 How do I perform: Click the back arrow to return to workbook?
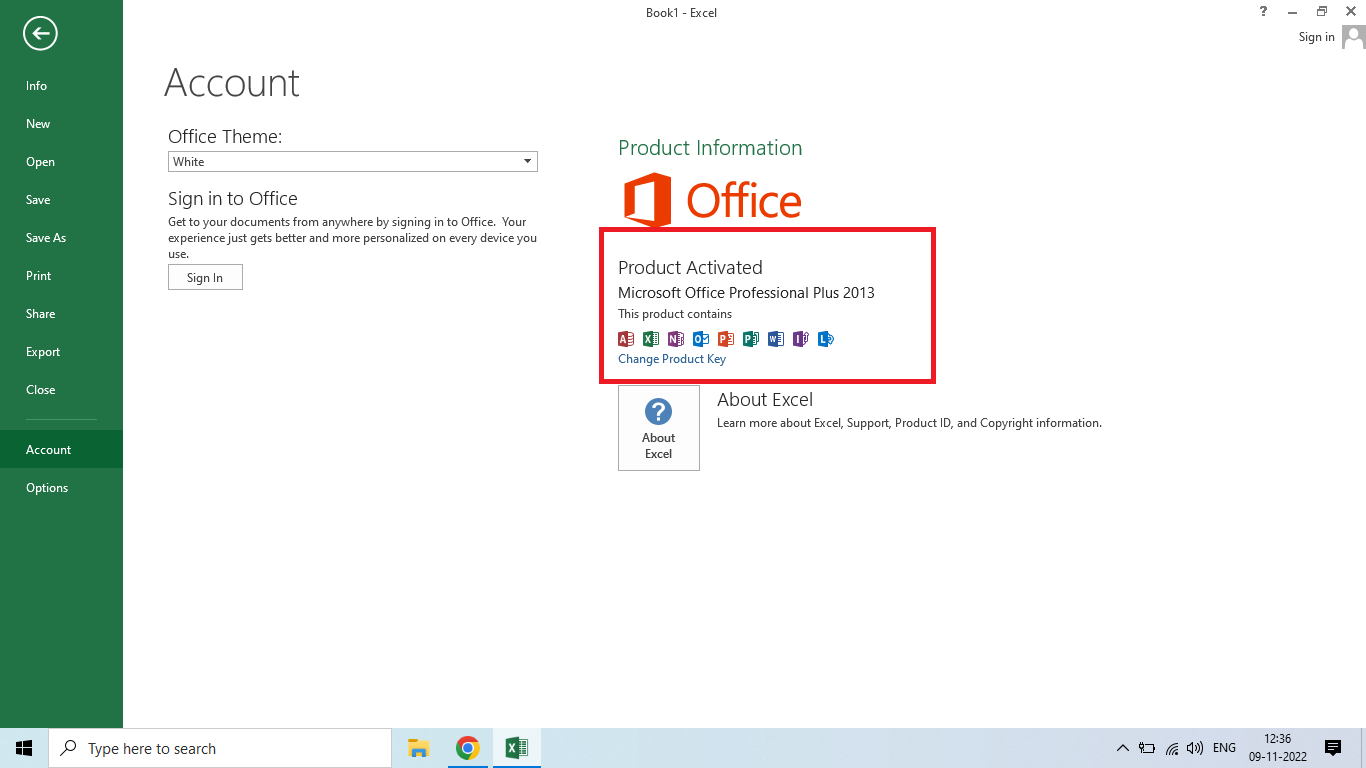click(x=40, y=34)
